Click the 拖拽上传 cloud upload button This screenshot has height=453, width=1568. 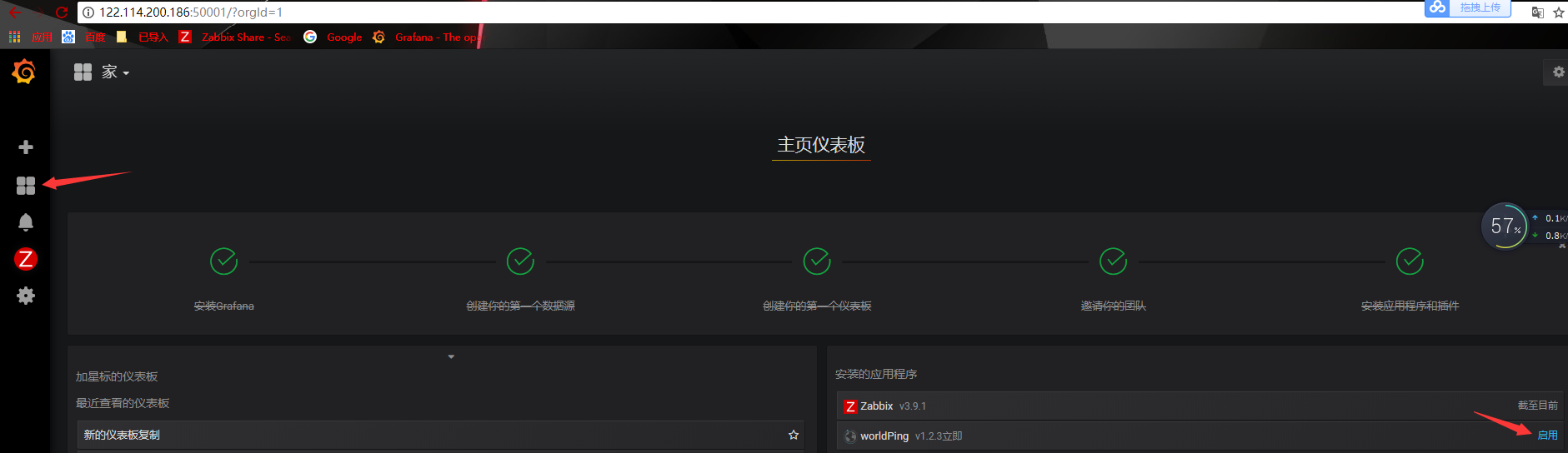point(1467,7)
